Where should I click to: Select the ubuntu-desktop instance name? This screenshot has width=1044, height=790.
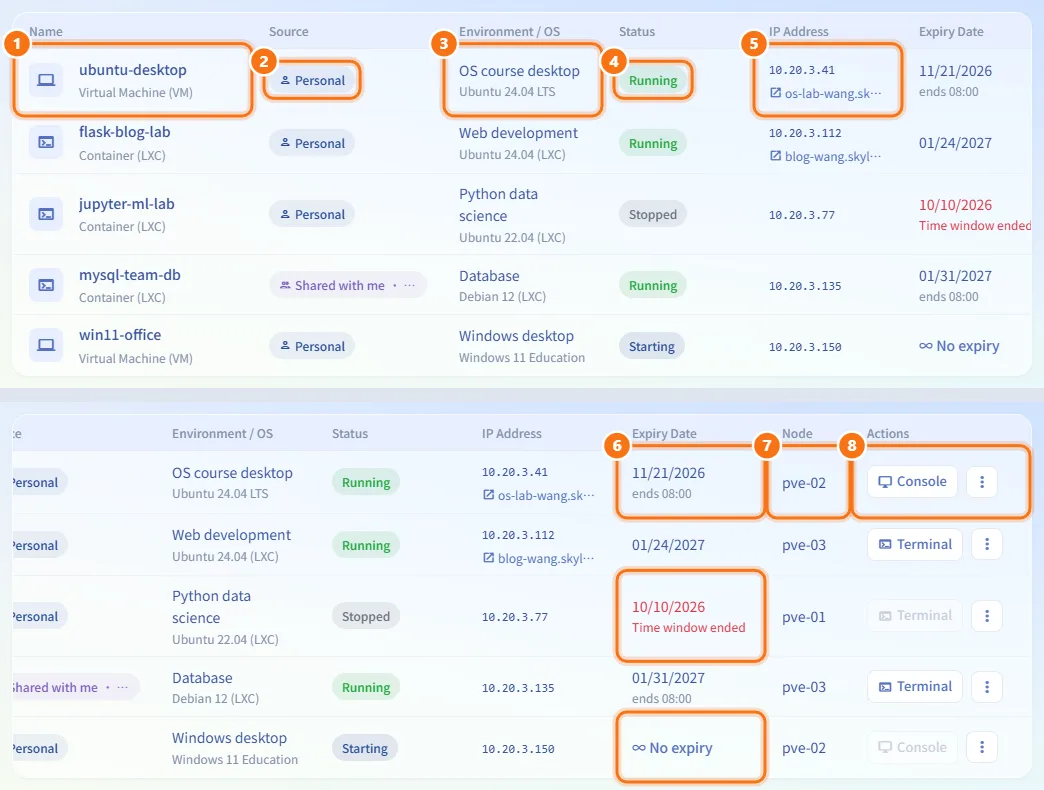tap(132, 70)
